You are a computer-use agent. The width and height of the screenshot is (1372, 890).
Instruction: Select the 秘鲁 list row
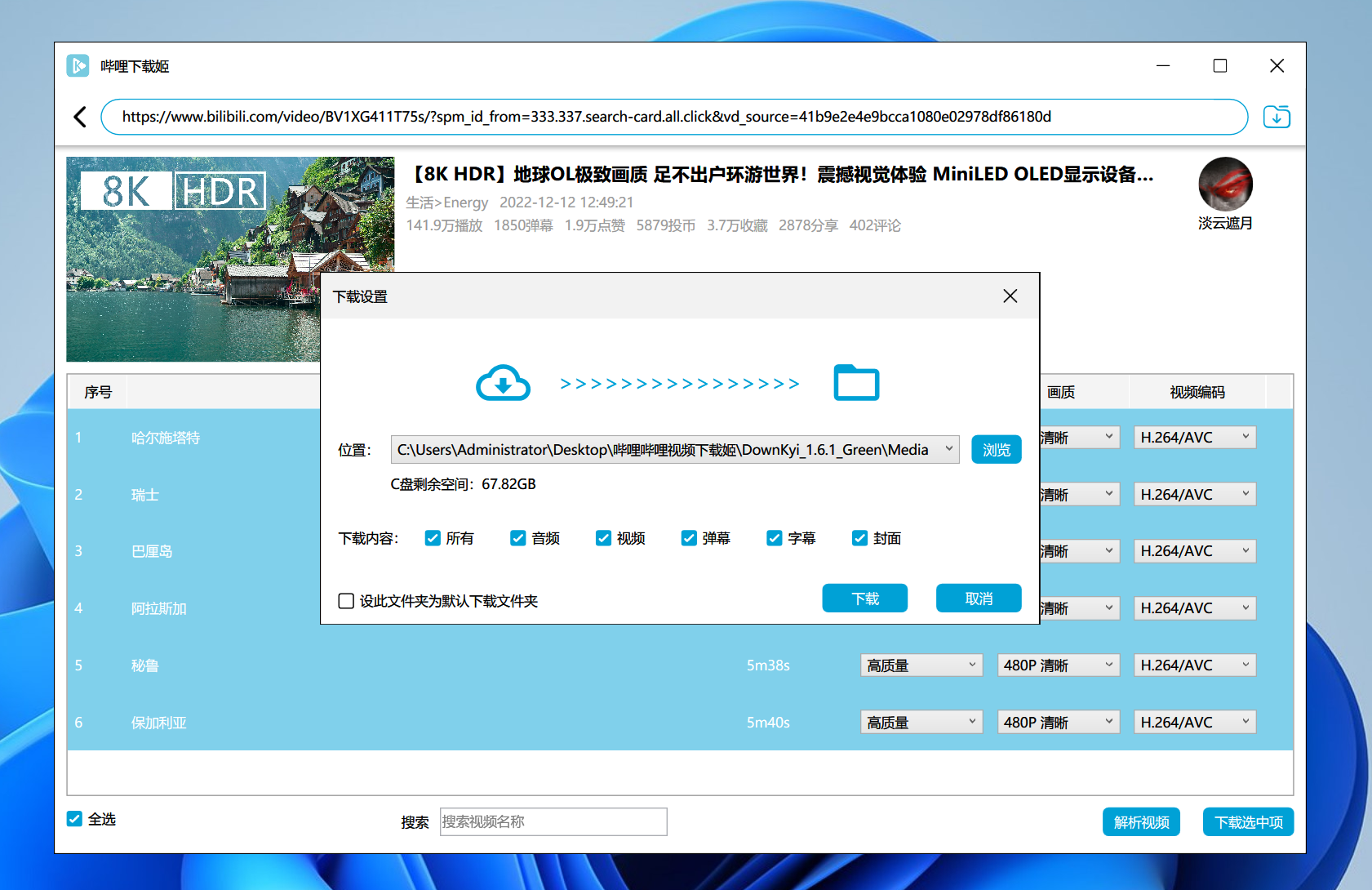(x=680, y=665)
